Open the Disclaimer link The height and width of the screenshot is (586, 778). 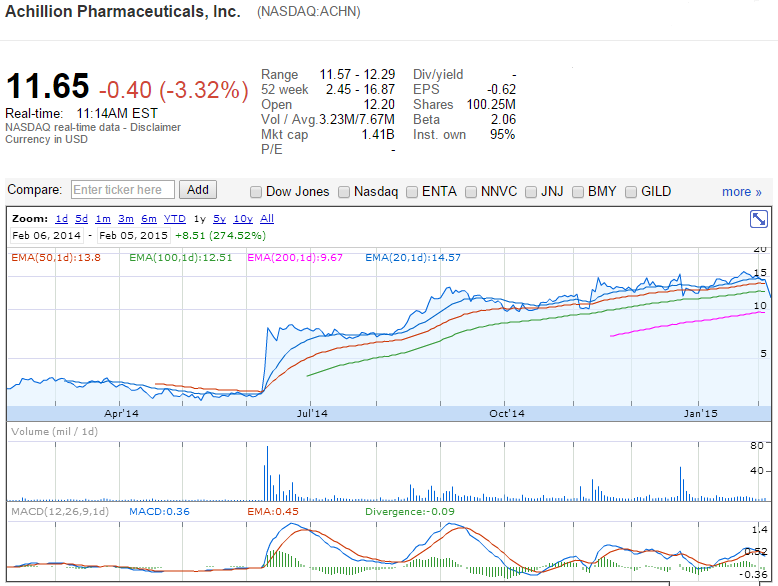click(x=155, y=127)
